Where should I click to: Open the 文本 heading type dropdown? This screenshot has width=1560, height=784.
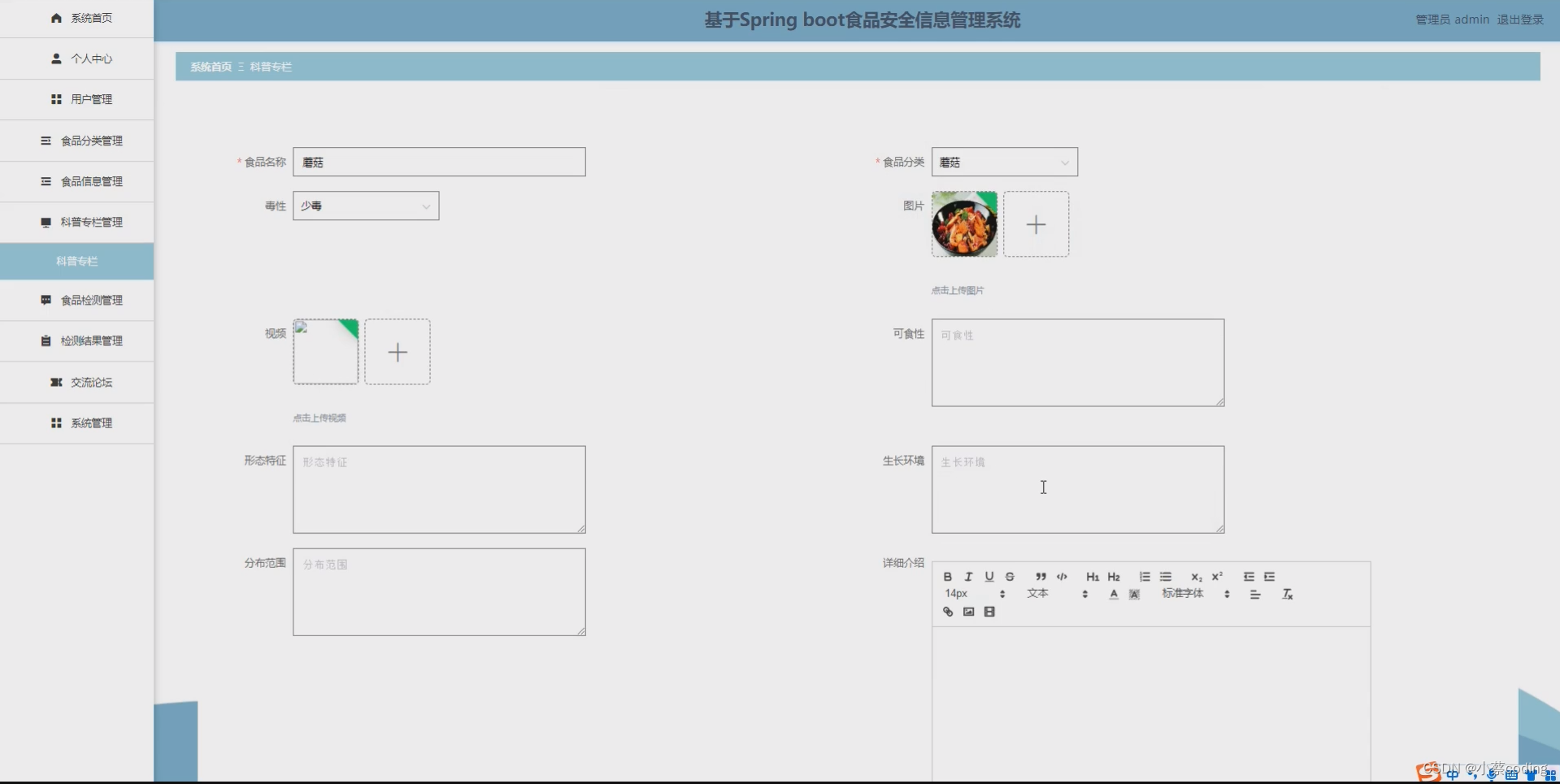(x=1057, y=594)
